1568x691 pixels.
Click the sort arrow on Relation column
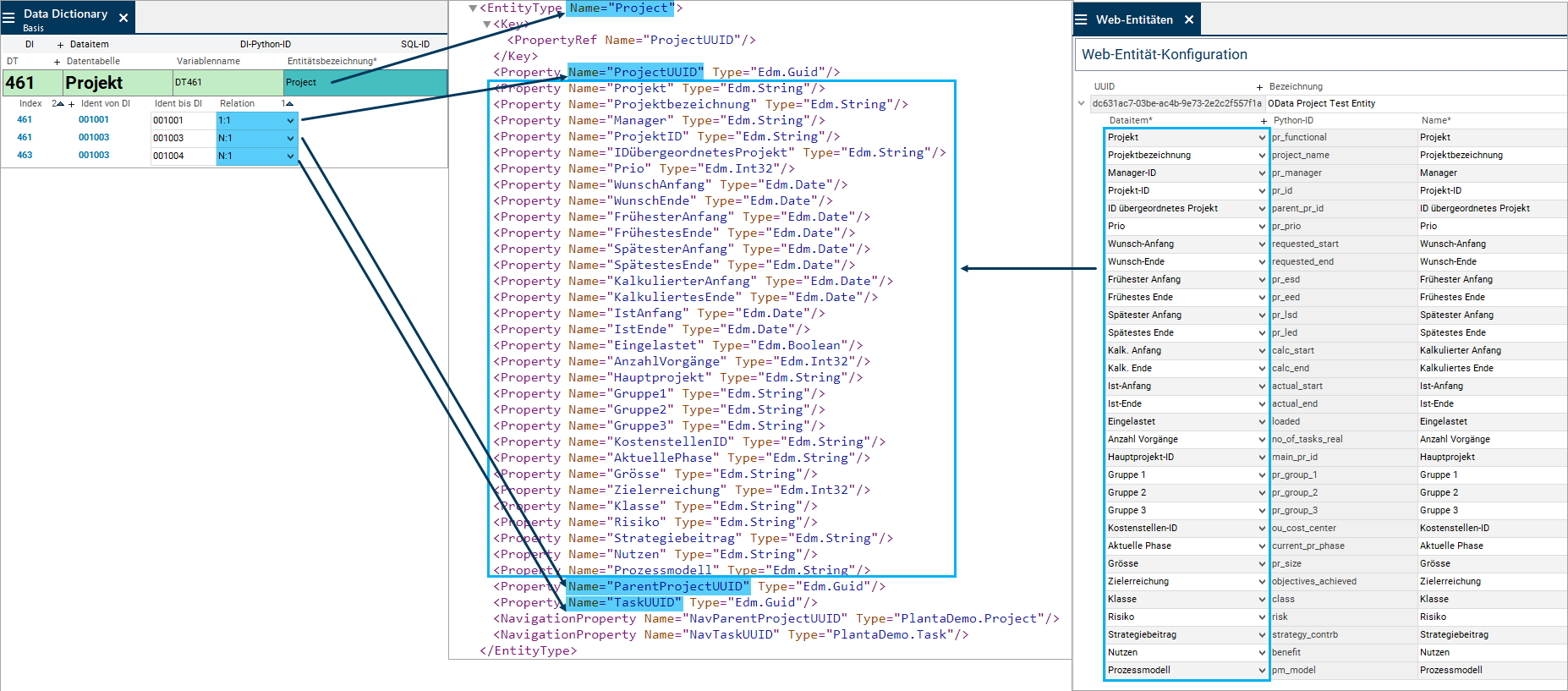tap(288, 104)
